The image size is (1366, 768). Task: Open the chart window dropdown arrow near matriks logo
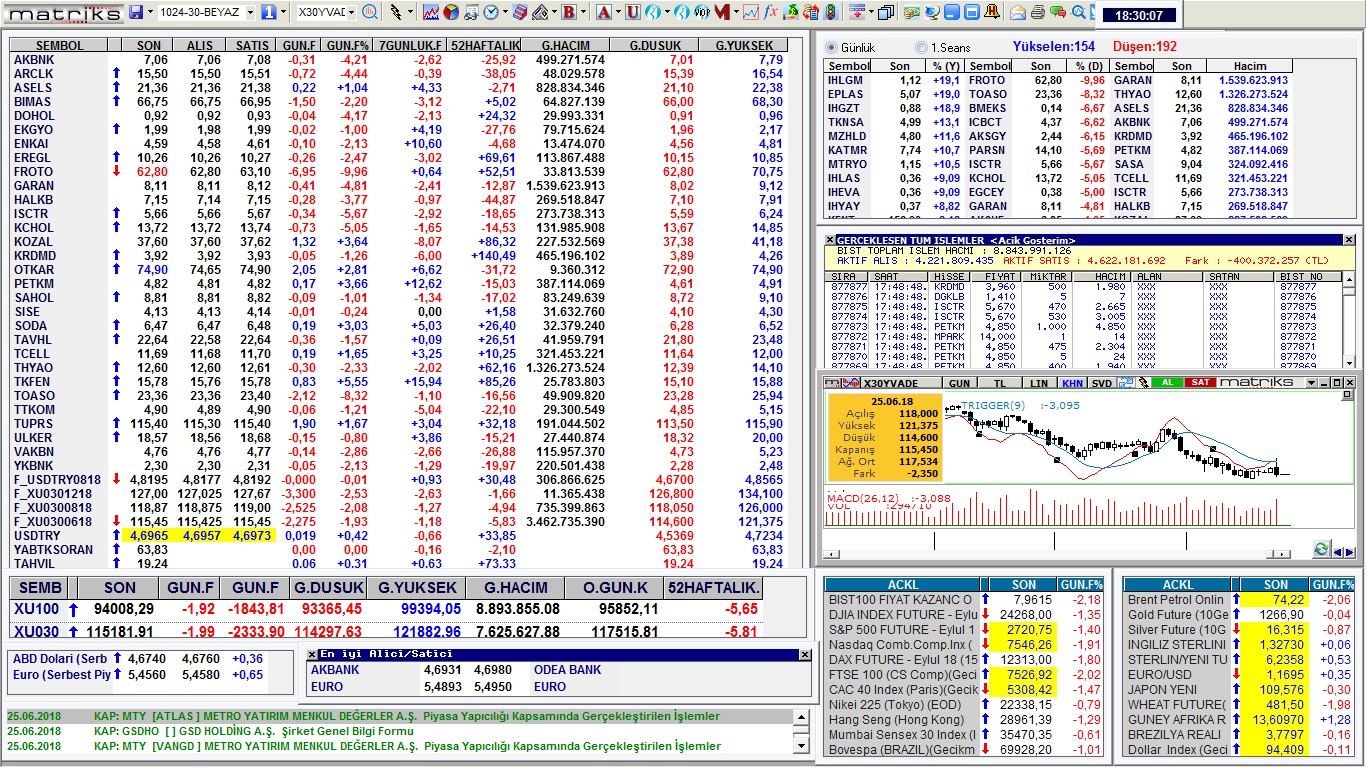tap(1311, 383)
